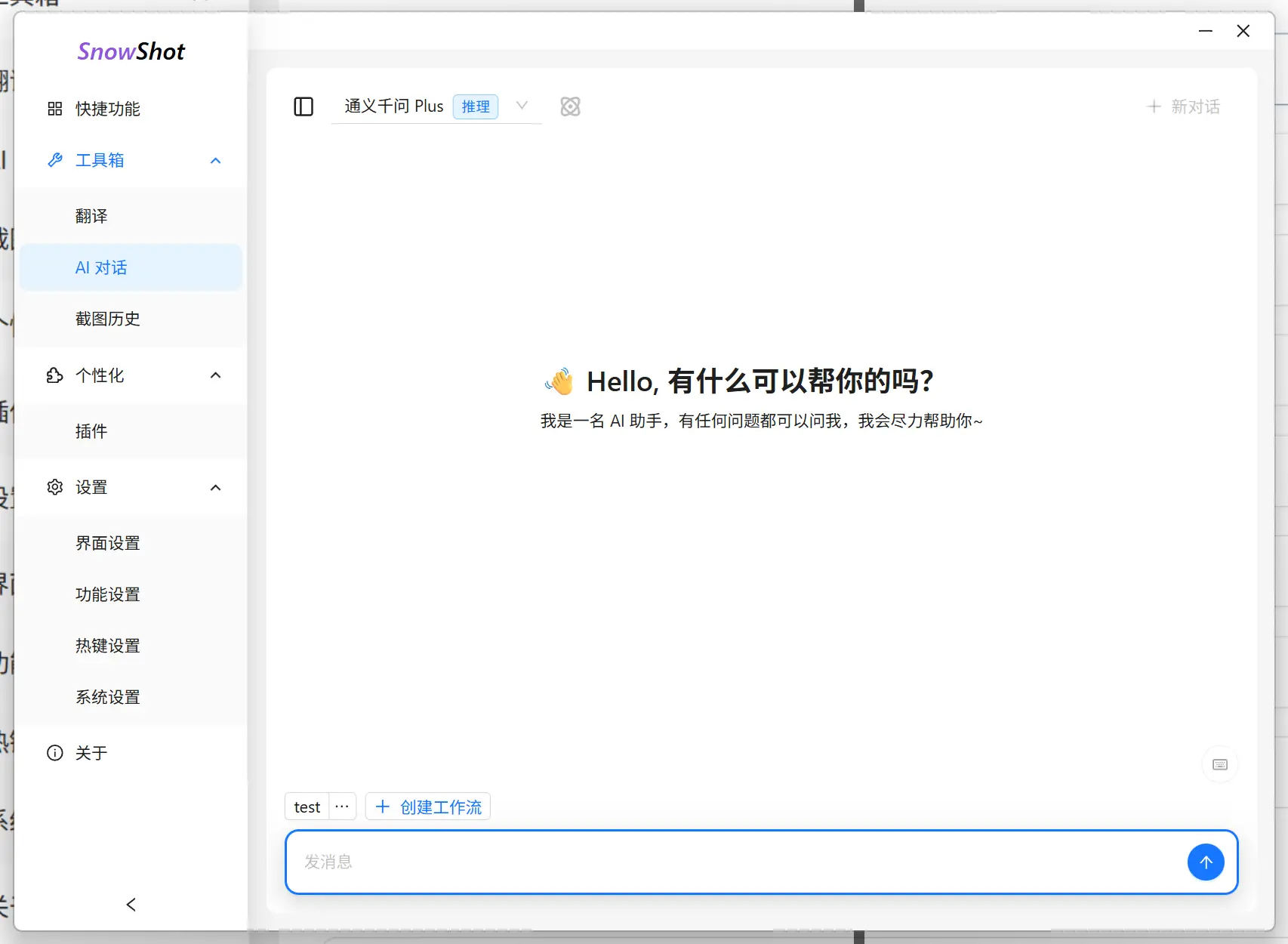Collapse the 工具箱 section
Image resolution: width=1288 pixels, height=944 pixels.
[216, 160]
